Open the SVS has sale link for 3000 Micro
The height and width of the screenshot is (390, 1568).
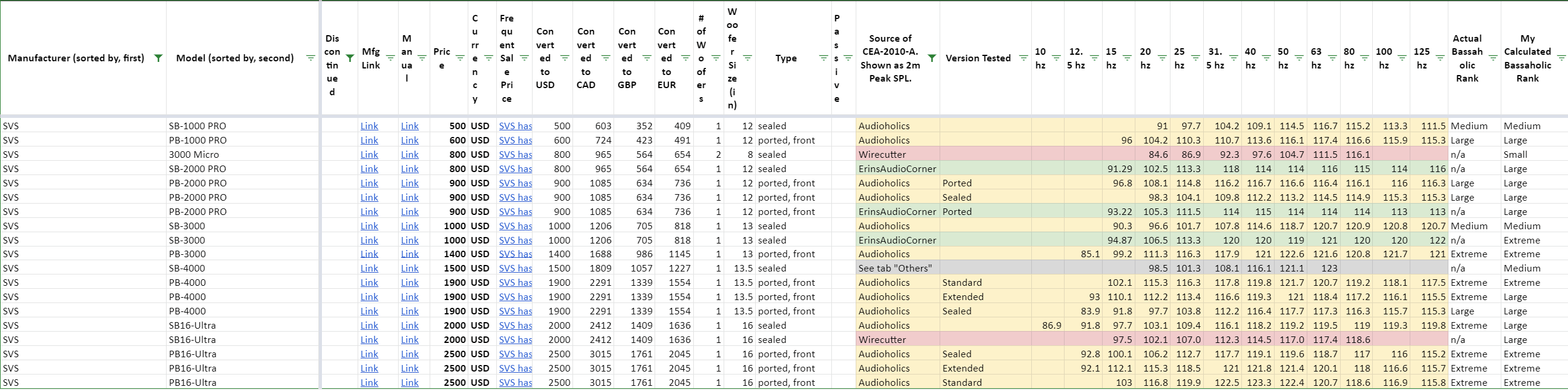click(x=515, y=155)
